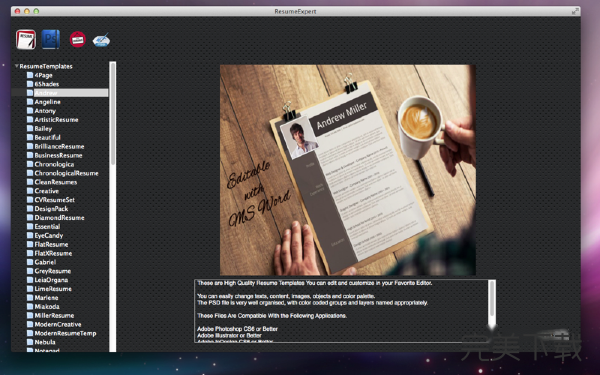
Task: Choose the CVResumeSet template
Action: [54, 199]
